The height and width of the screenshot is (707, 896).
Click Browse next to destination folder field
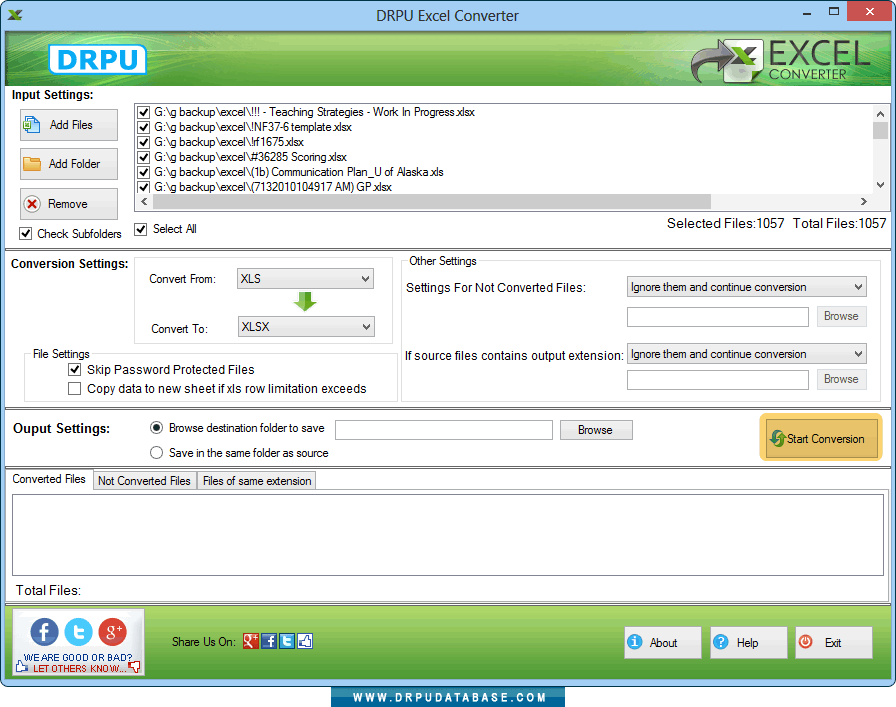point(596,429)
